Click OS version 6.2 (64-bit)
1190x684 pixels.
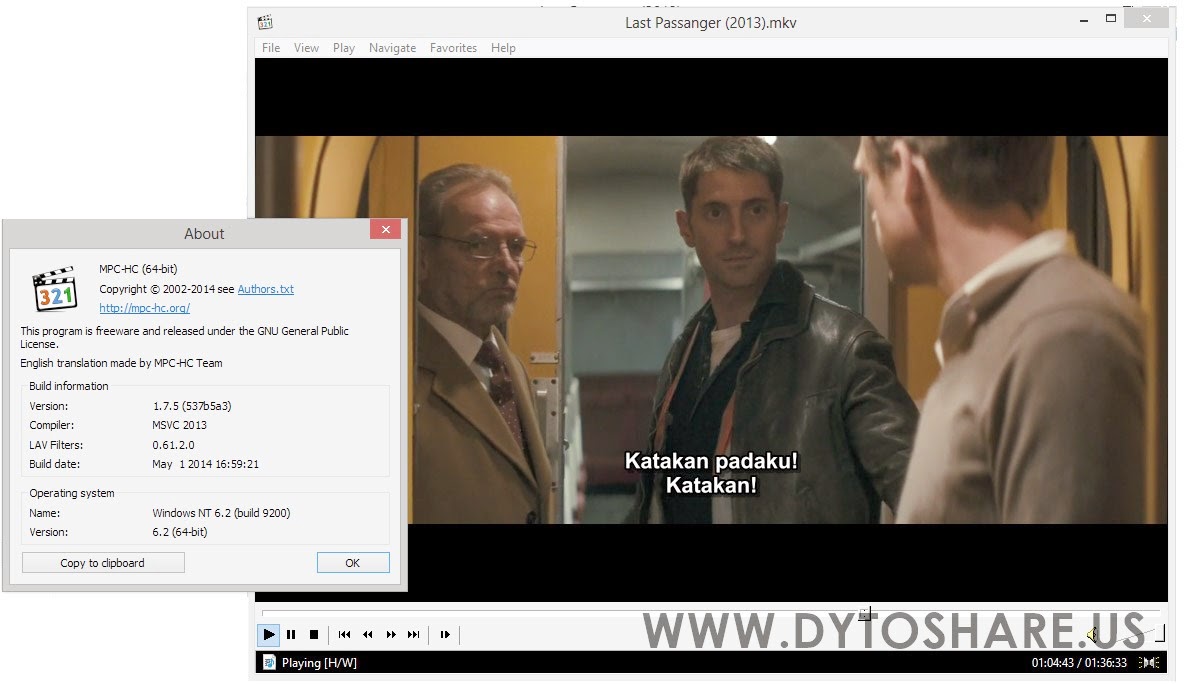tap(179, 532)
